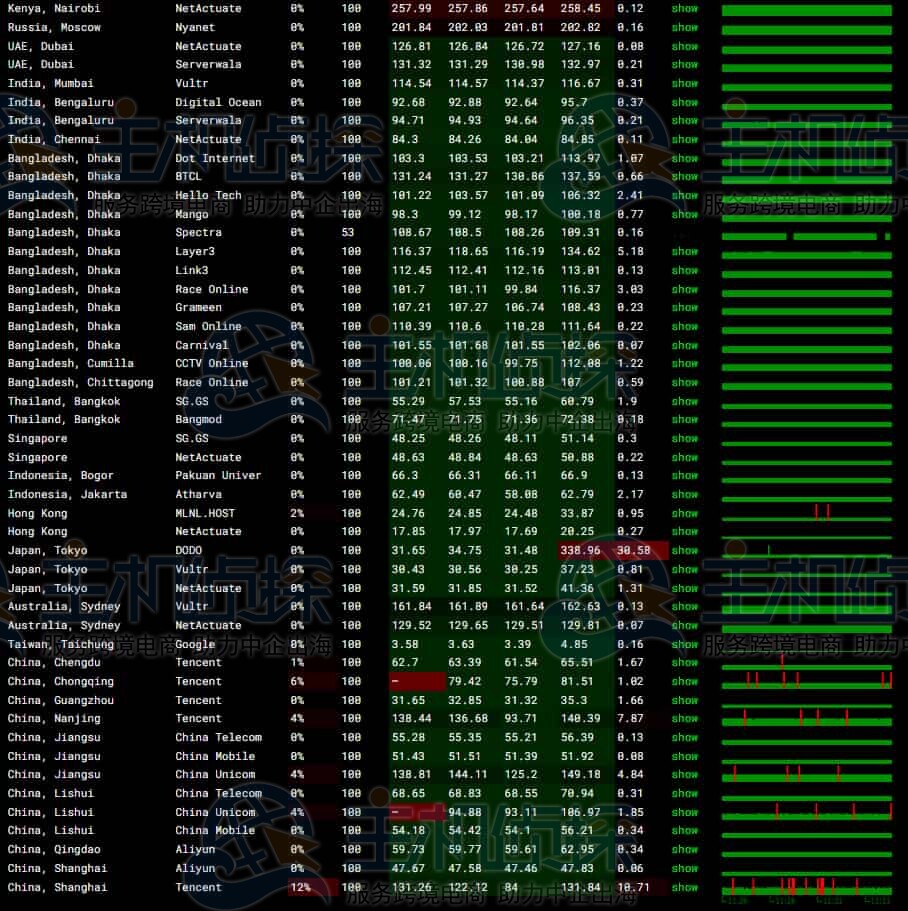
Task: Click show for Taiwan, Taichung Google row
Action: click(x=684, y=644)
